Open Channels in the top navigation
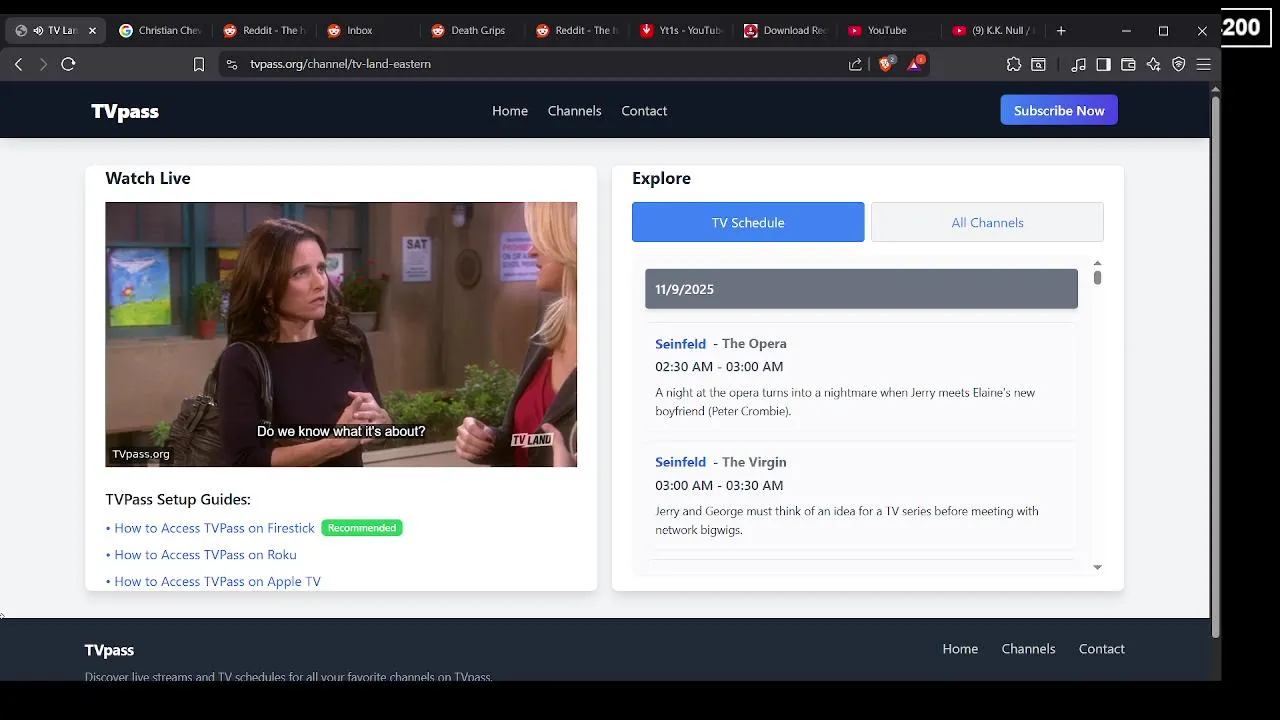Screen dimensions: 1280x720 [574, 111]
